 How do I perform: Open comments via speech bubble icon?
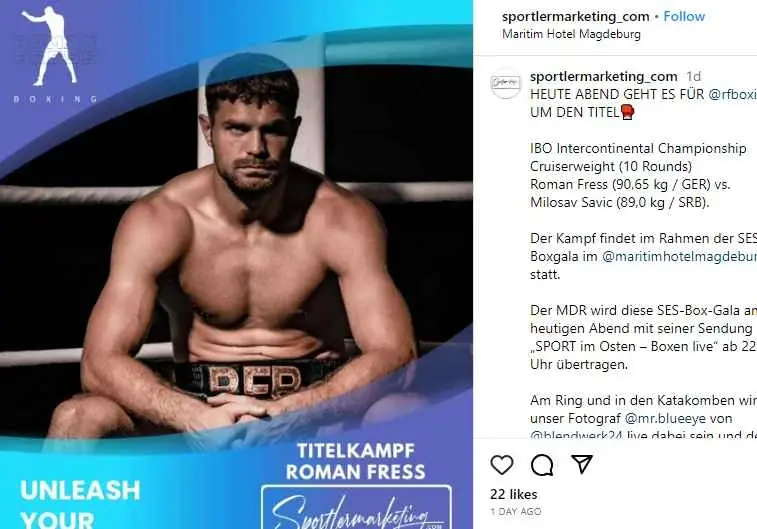click(542, 465)
